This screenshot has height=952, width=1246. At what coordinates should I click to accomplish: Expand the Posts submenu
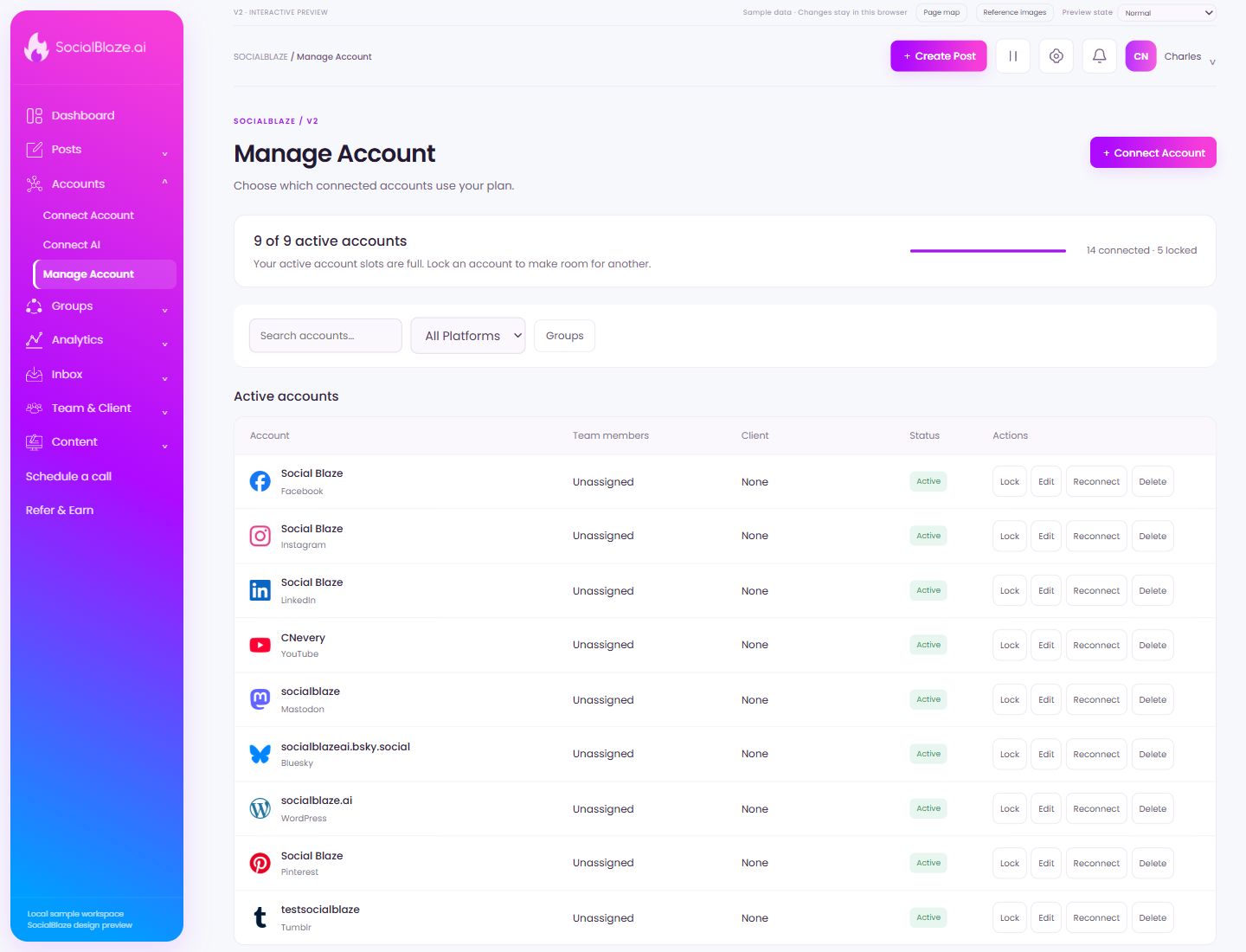[164, 154]
